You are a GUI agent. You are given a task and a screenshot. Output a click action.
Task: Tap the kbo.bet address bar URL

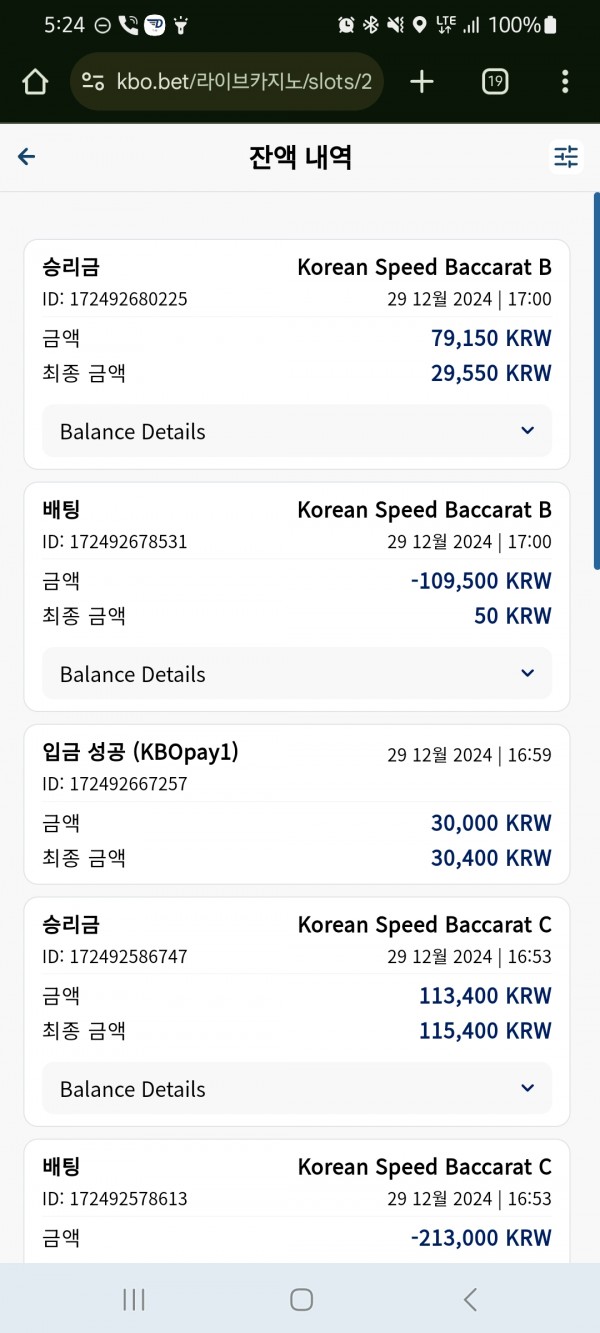point(244,82)
